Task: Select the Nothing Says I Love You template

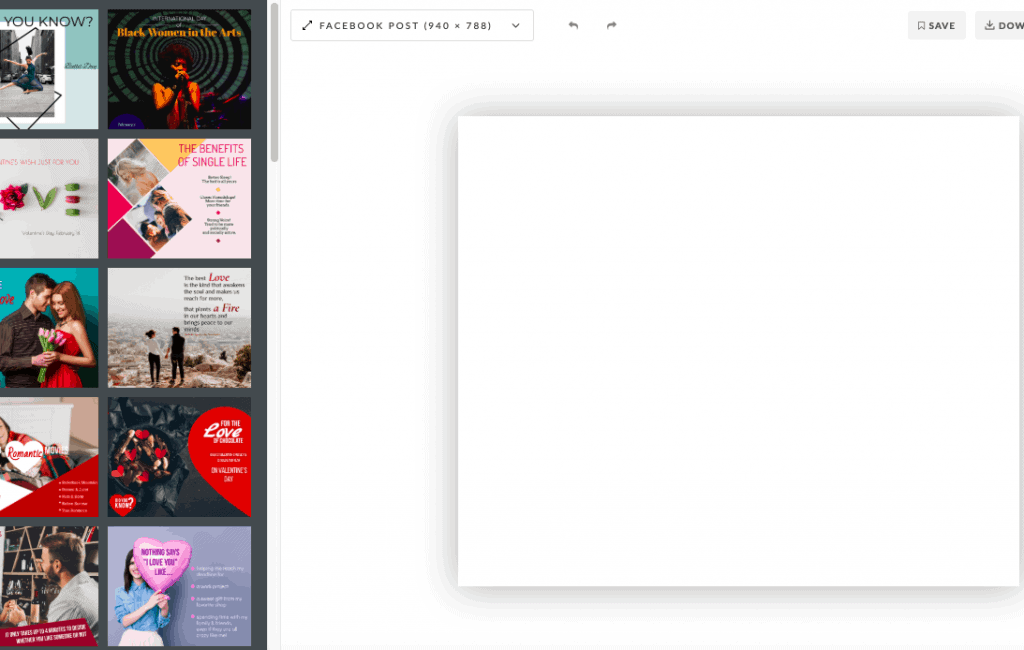Action: [x=180, y=587]
